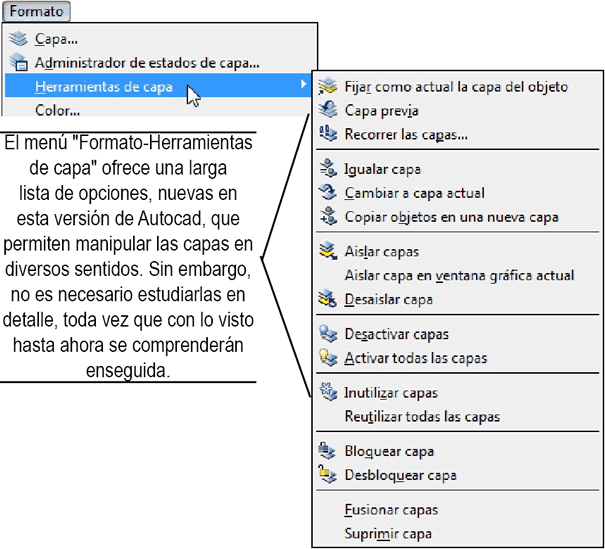This screenshot has height=549, width=605.
Task: Select Desbloquear capa option
Action: [x=401, y=476]
